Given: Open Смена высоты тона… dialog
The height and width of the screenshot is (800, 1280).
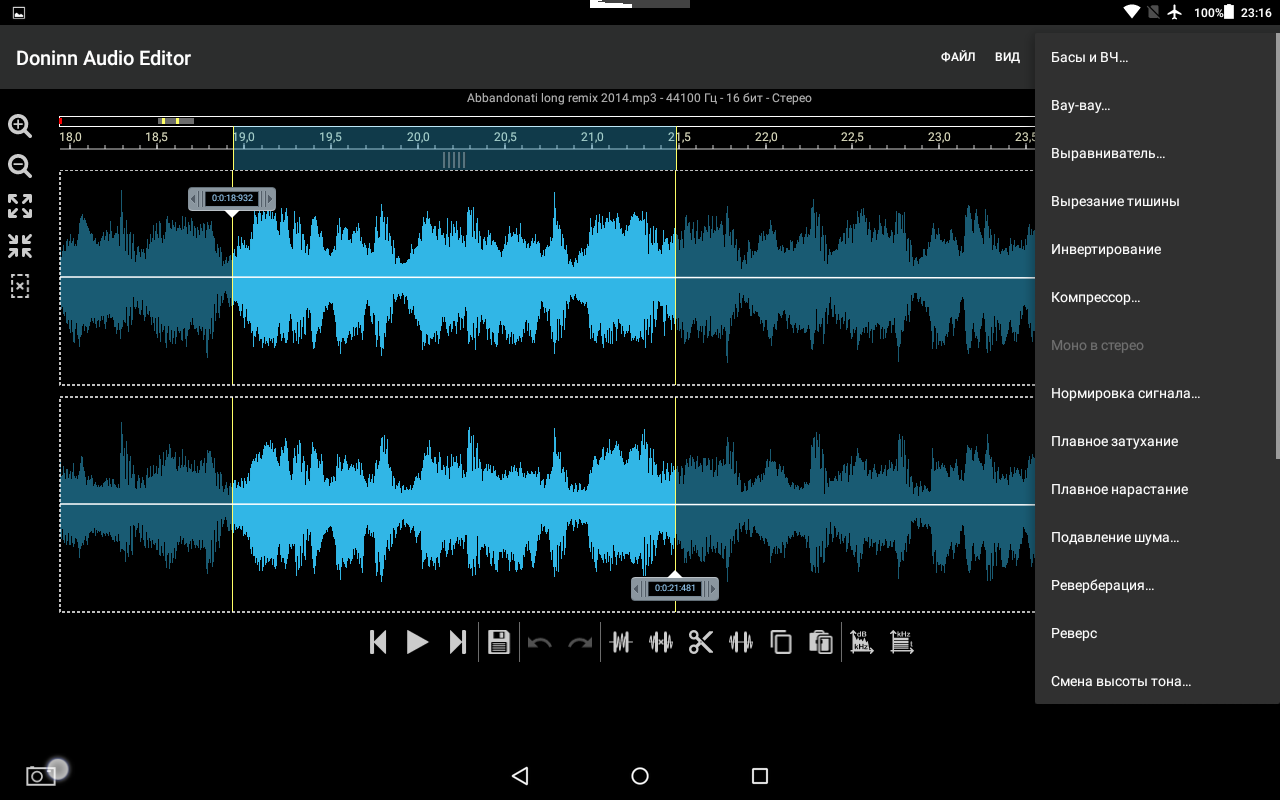Looking at the screenshot, I should click(x=1157, y=681).
